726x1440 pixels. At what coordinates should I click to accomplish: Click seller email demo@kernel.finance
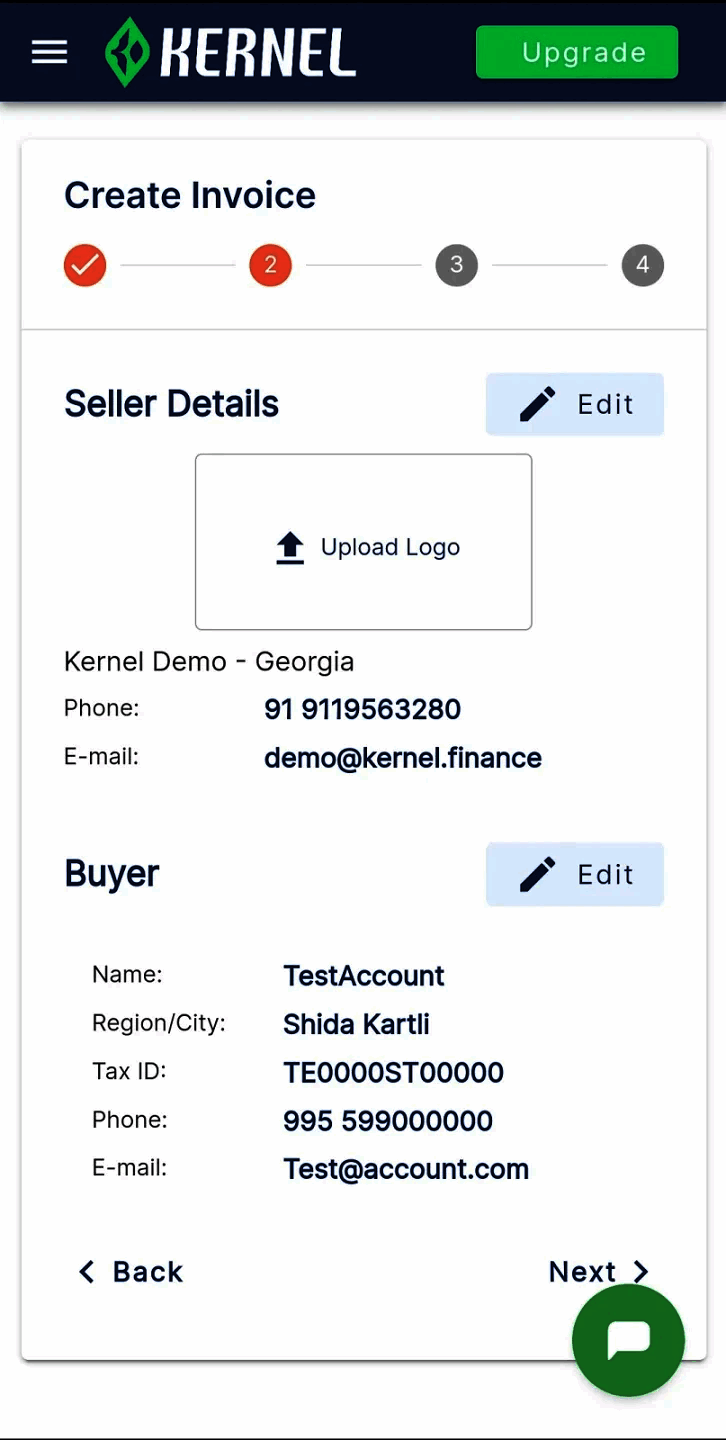[402, 758]
